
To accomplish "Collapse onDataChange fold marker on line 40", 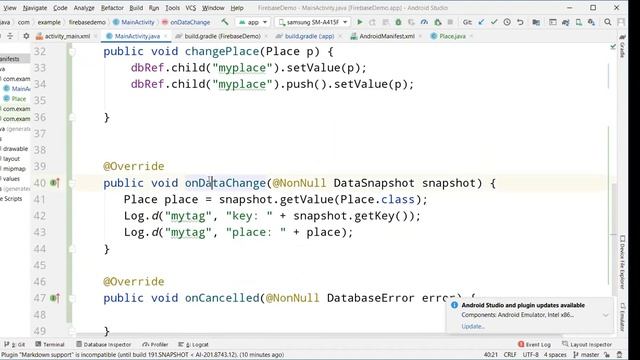I will pos(72,183).
